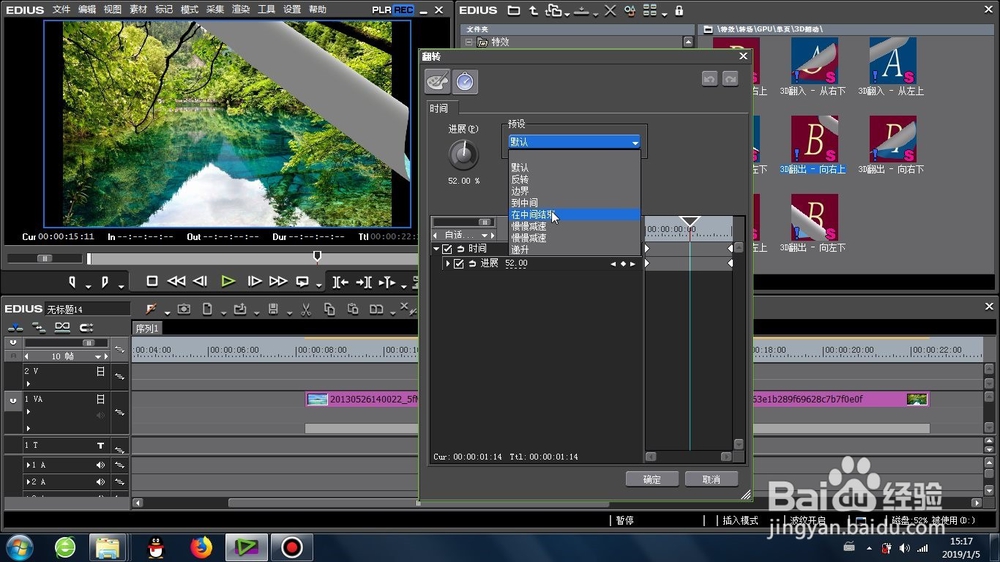Click the Copy icon on the timeline toolbar

click(x=329, y=309)
